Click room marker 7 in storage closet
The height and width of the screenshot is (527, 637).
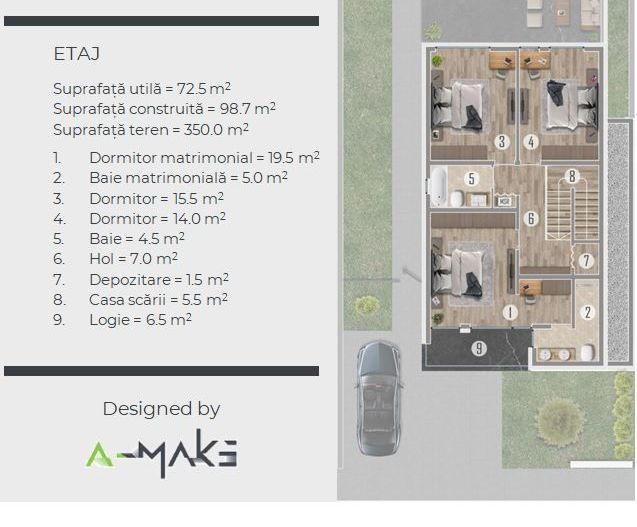point(586,260)
